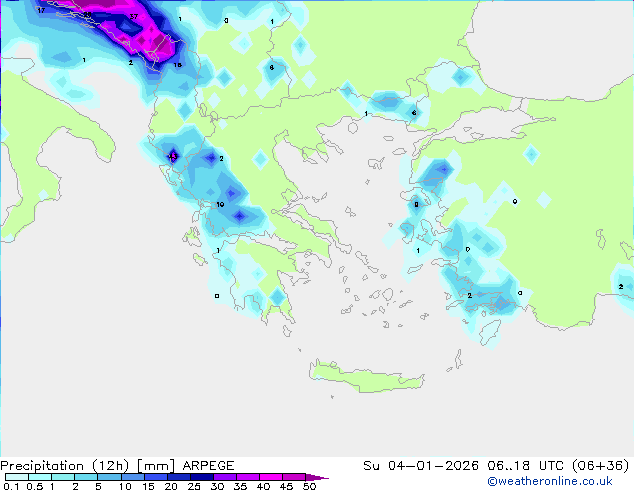Image resolution: width=634 pixels, height=490 pixels.
Task: Click the above-50 mm legend arrow tip
Action: pyautogui.click(x=317, y=477)
